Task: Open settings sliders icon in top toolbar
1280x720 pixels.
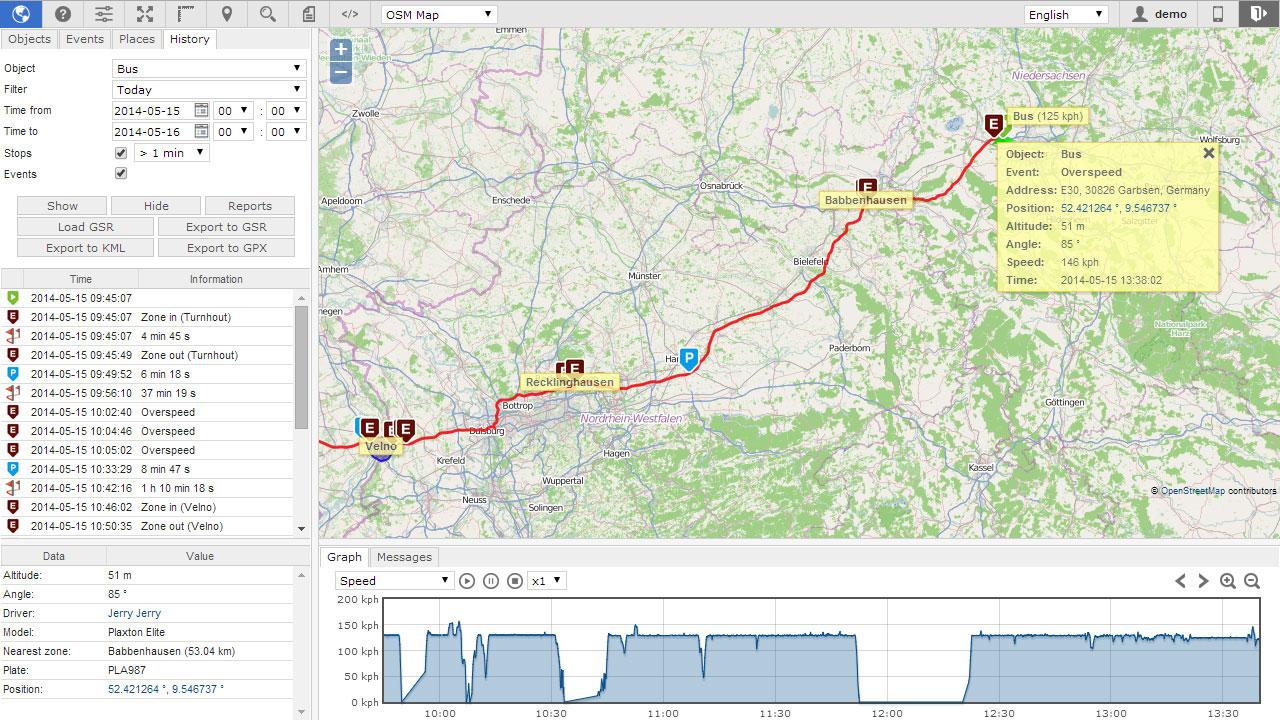Action: (x=104, y=14)
